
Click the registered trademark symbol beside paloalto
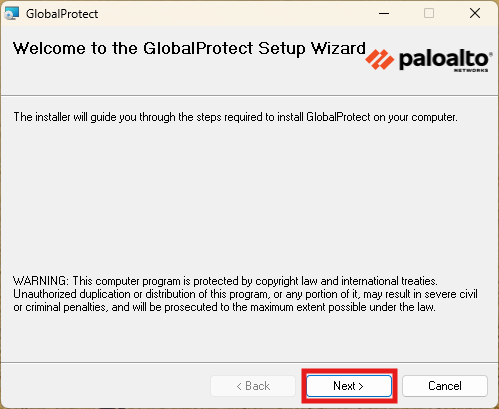click(490, 53)
